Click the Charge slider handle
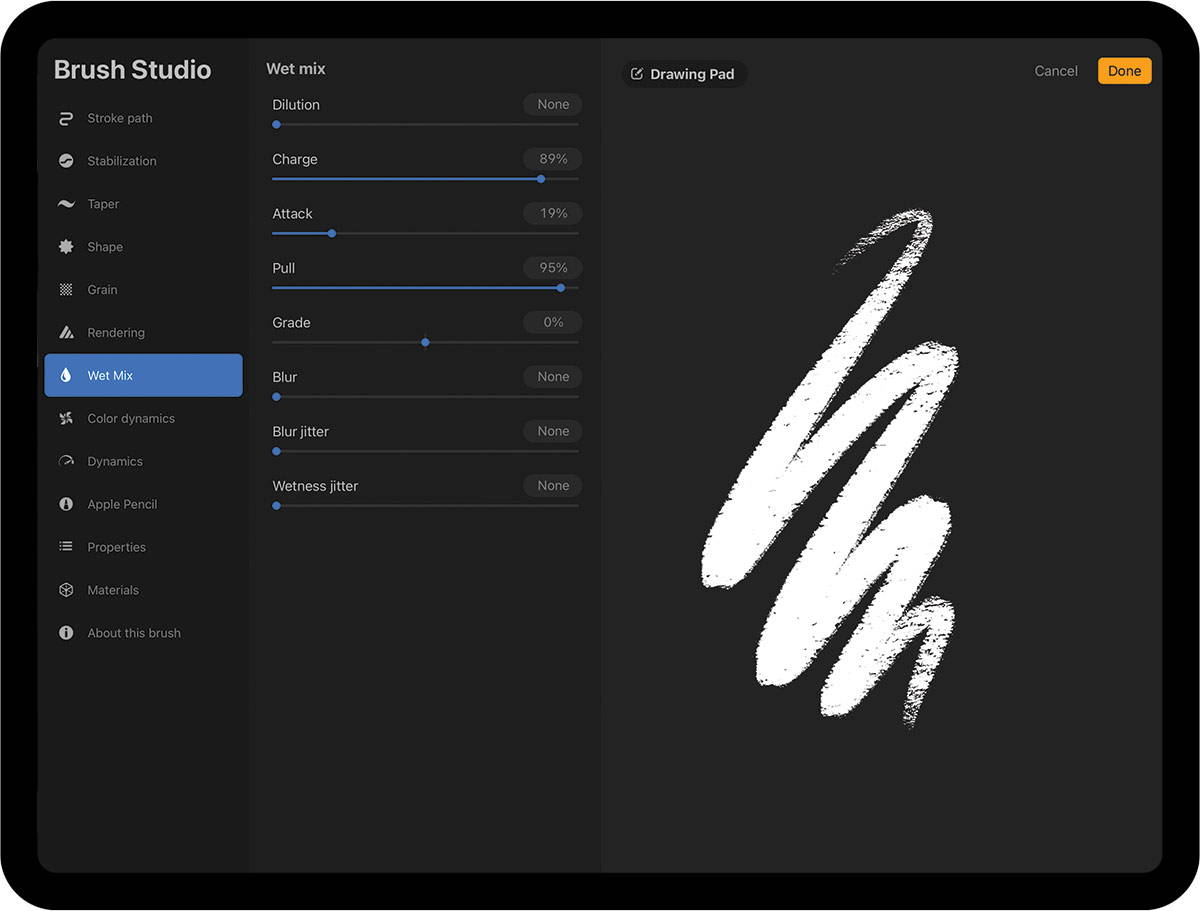1200x911 pixels. pyautogui.click(x=541, y=179)
